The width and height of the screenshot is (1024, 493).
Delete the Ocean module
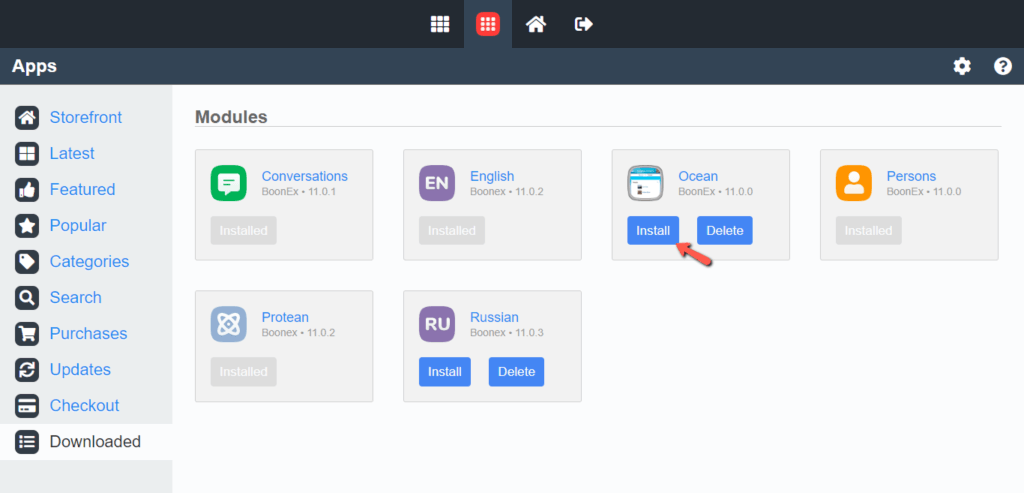pos(725,231)
